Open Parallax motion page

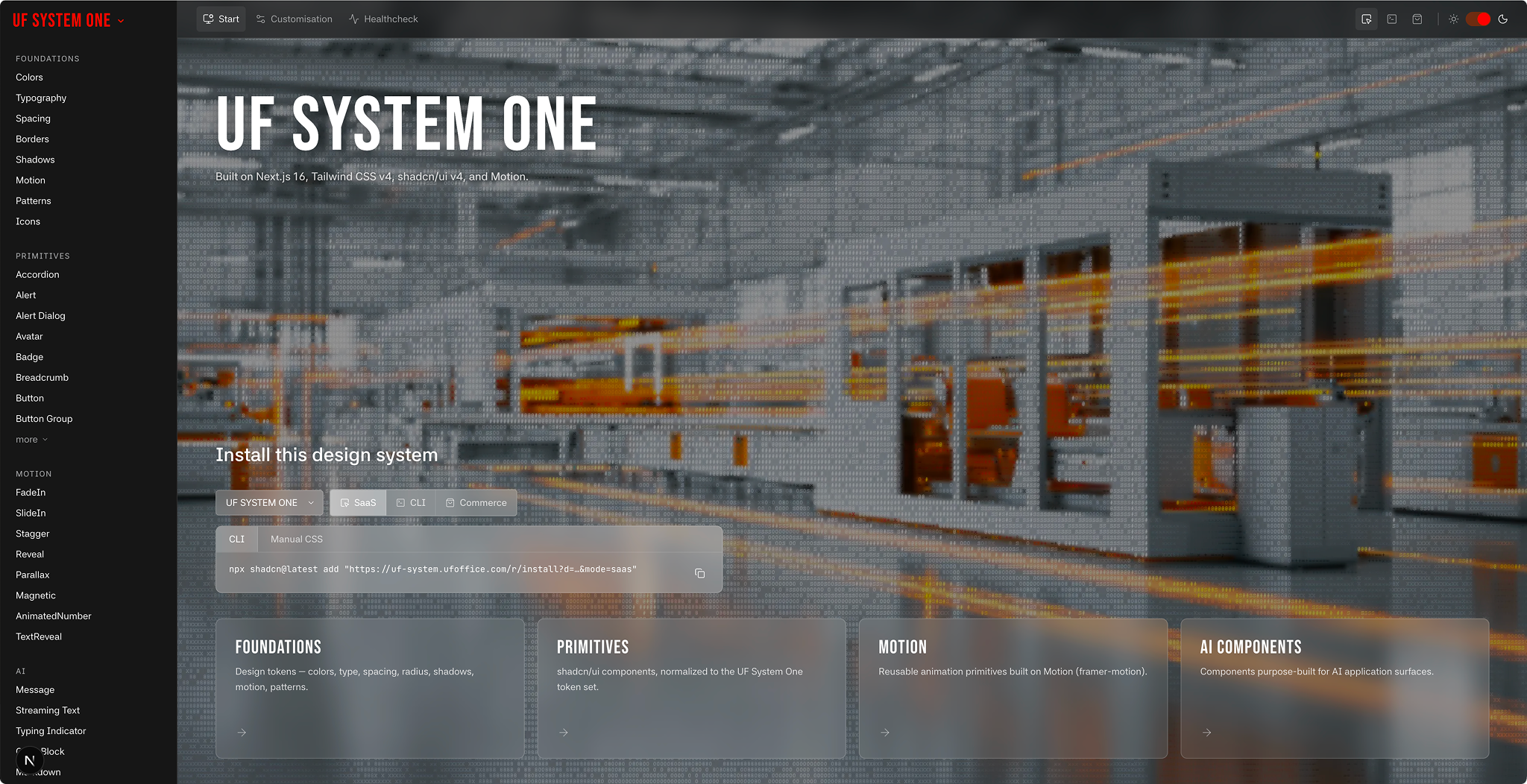(32, 575)
